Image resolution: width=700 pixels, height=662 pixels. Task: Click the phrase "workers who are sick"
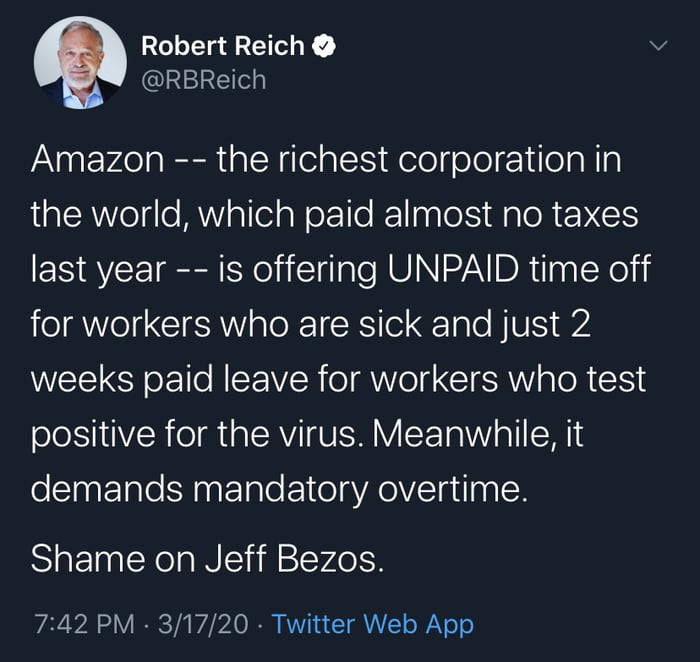(x=262, y=326)
